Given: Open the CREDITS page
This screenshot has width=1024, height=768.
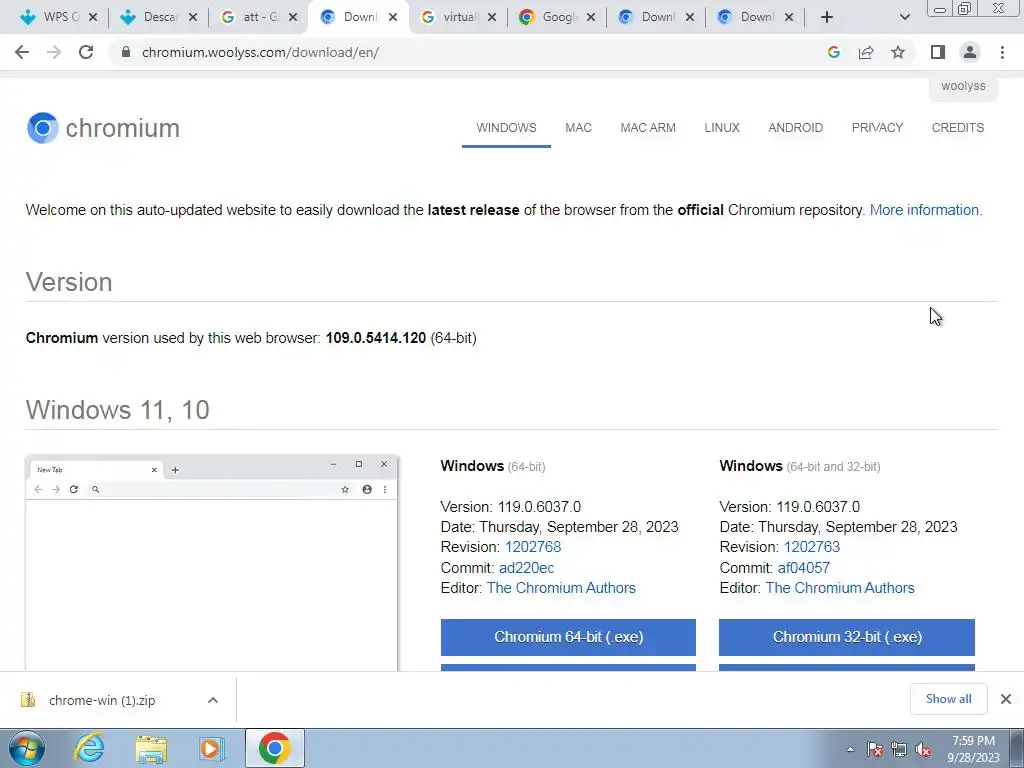Looking at the screenshot, I should coord(957,128).
